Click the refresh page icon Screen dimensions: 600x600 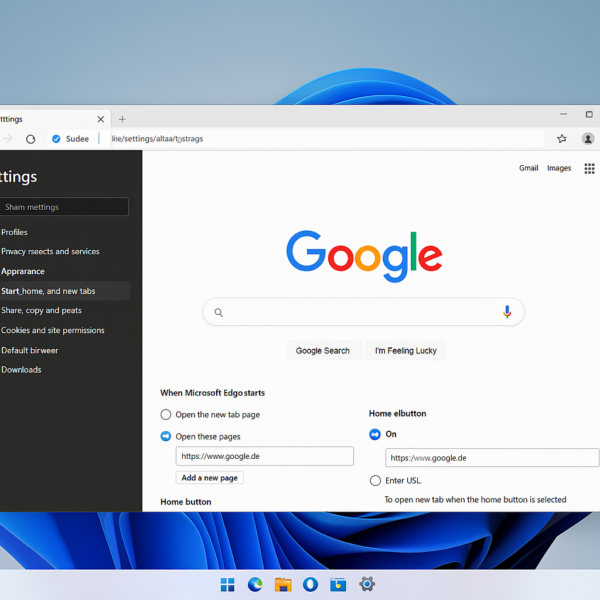pos(31,139)
